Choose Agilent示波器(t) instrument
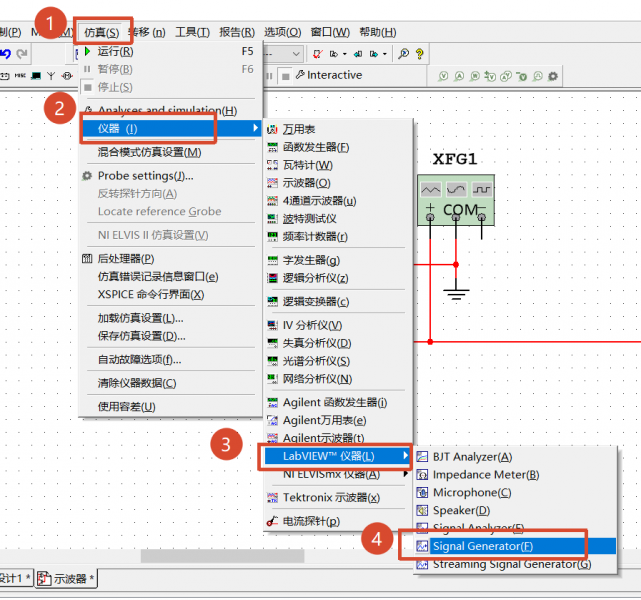The height and width of the screenshot is (600, 641). click(x=338, y=438)
